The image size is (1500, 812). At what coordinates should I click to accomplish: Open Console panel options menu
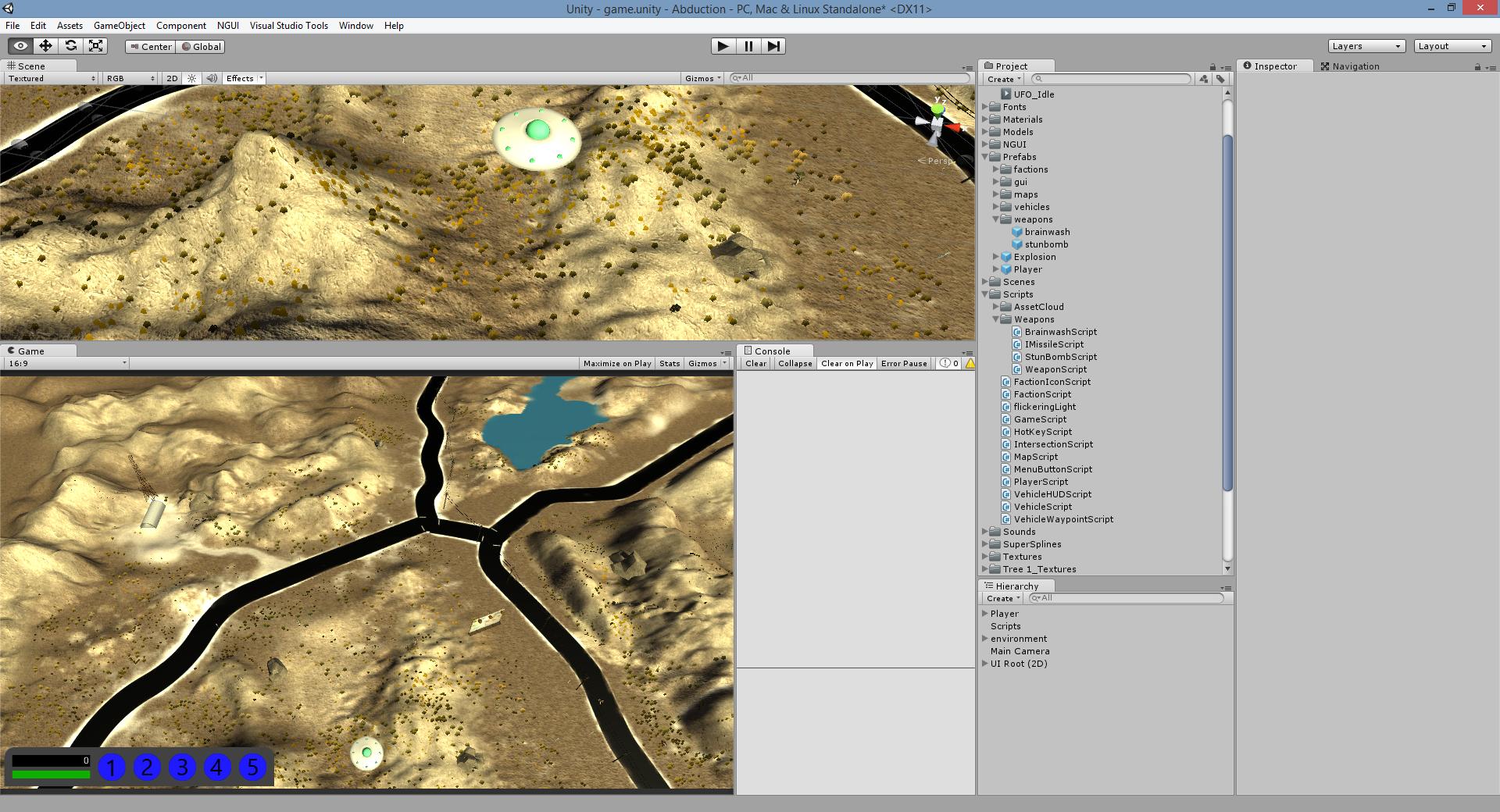[x=967, y=353]
